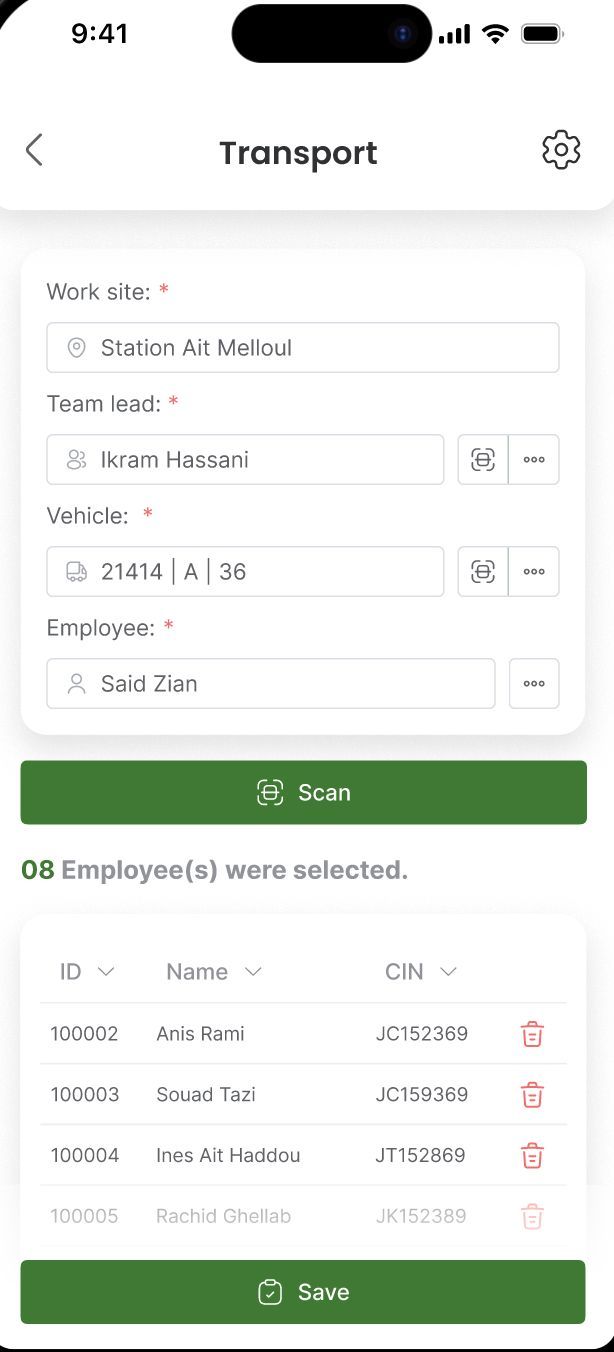
Task: Click the Team lead input field
Action: (x=245, y=460)
